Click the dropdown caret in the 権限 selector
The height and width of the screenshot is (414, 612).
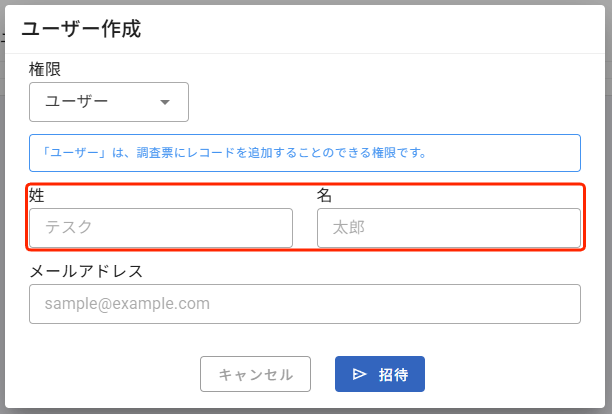(165, 102)
